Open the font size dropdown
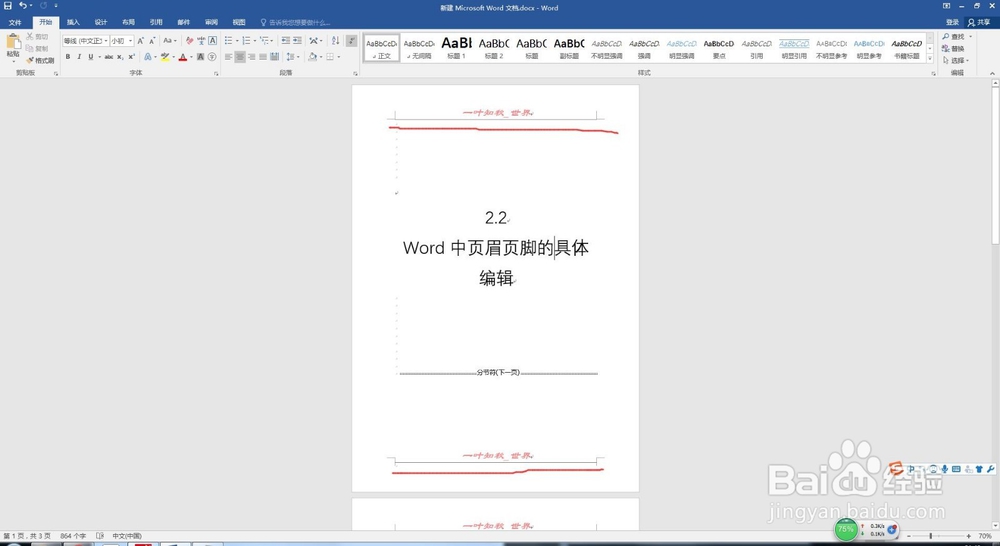The height and width of the screenshot is (546, 1000). [131, 41]
